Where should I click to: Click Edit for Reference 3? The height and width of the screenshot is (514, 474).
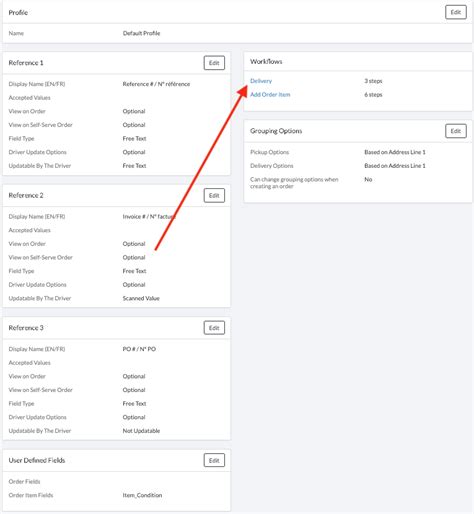click(x=214, y=328)
